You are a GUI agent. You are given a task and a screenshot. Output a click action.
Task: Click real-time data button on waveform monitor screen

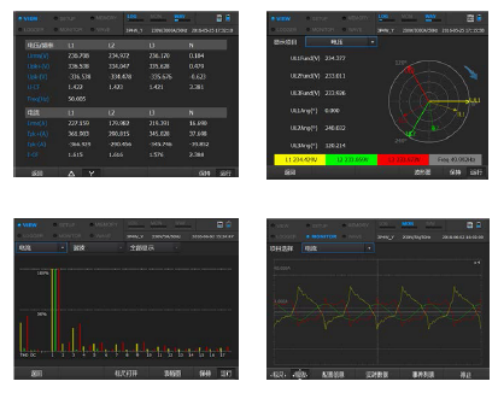tap(377, 375)
